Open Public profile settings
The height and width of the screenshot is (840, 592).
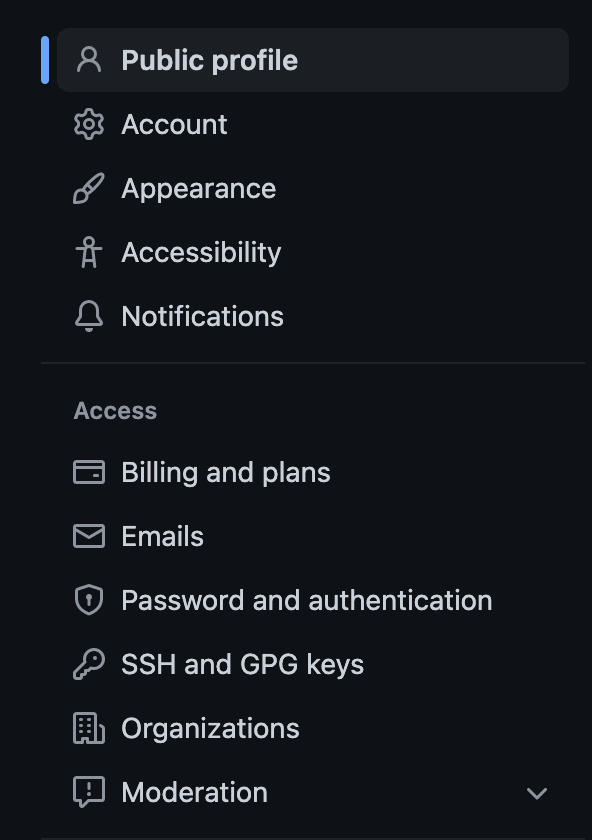click(x=209, y=60)
